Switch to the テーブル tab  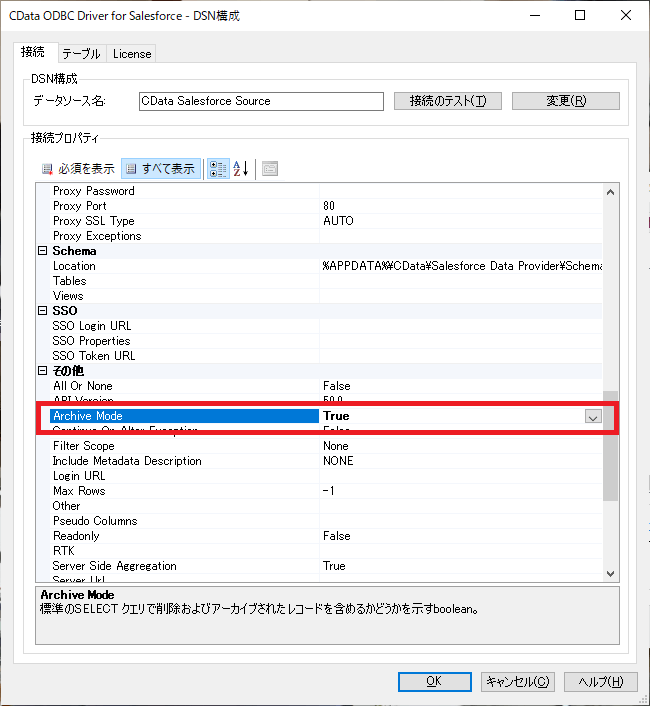click(x=81, y=54)
